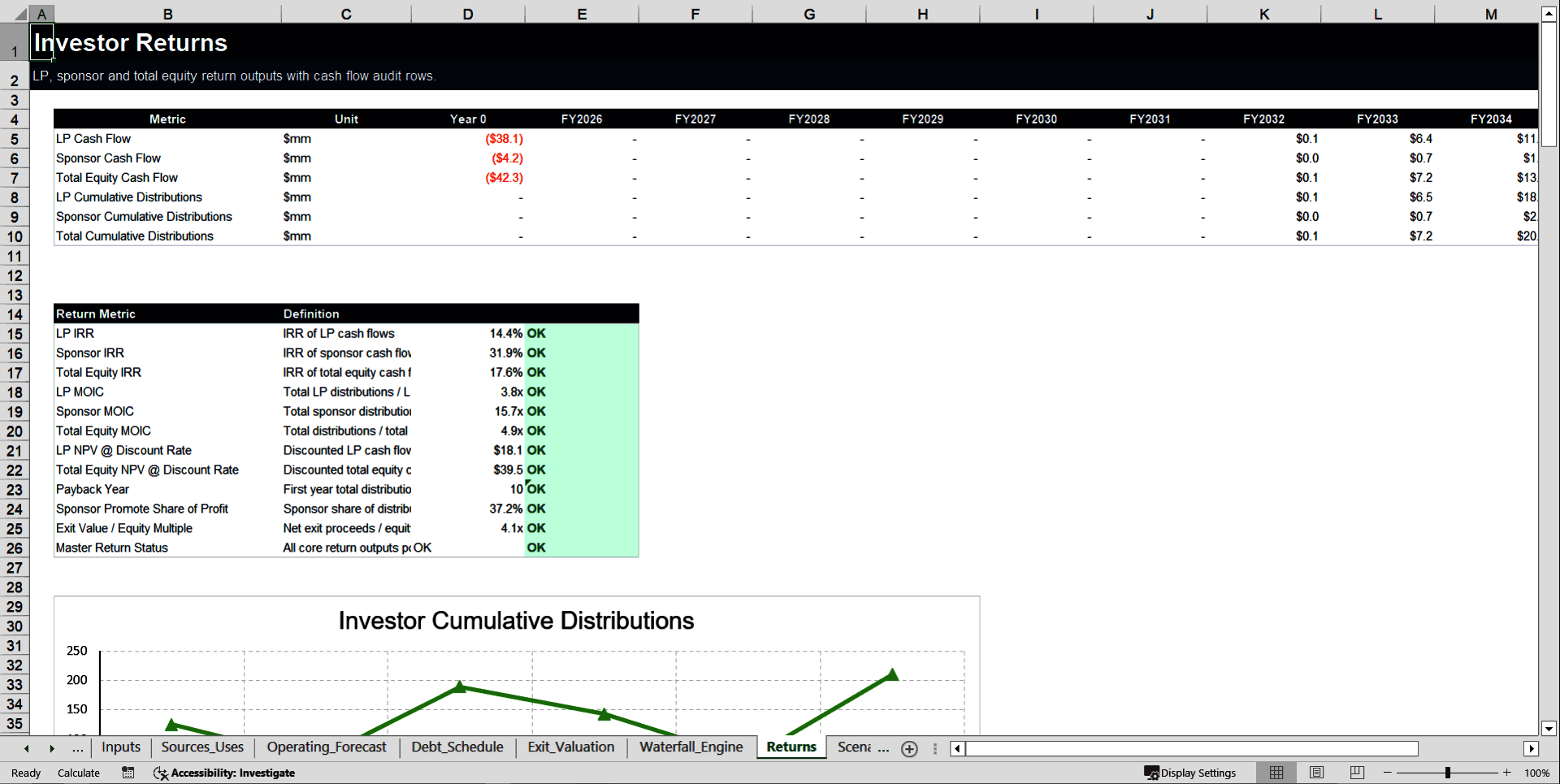Open Accessibility: Investigate checker
Screen dimensions: 1560x784
point(224,773)
